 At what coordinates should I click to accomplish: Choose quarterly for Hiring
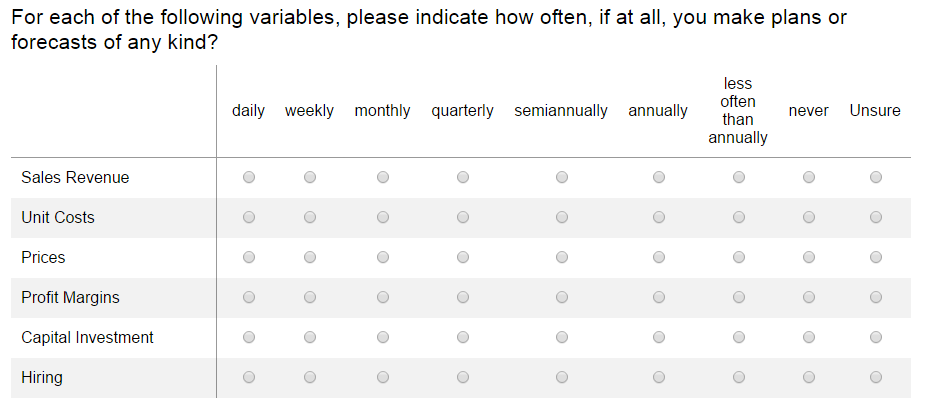click(463, 377)
